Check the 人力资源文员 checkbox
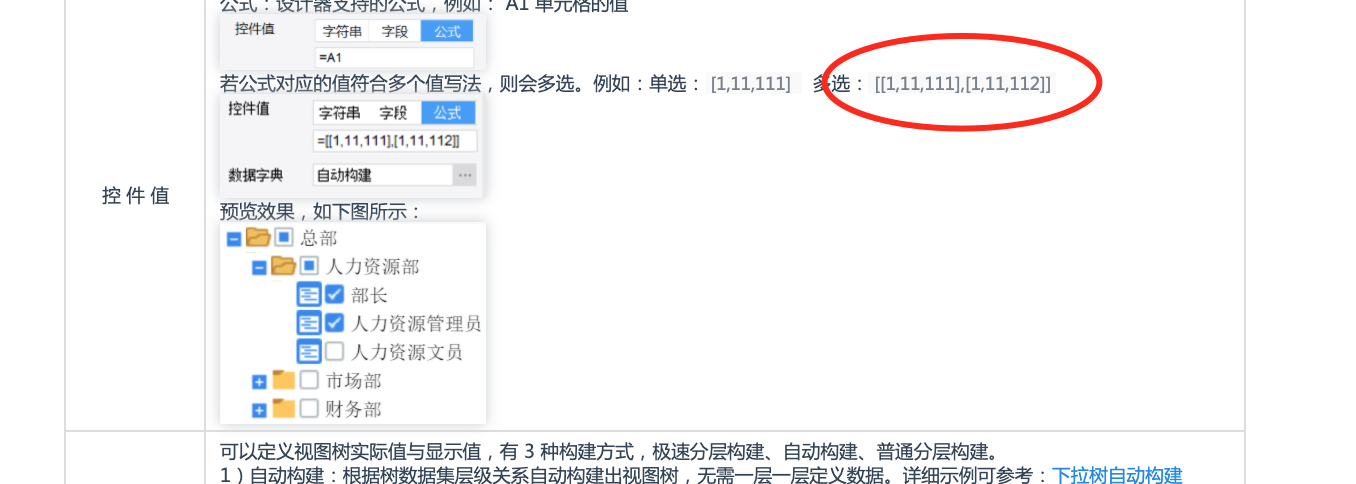 pyautogui.click(x=335, y=351)
